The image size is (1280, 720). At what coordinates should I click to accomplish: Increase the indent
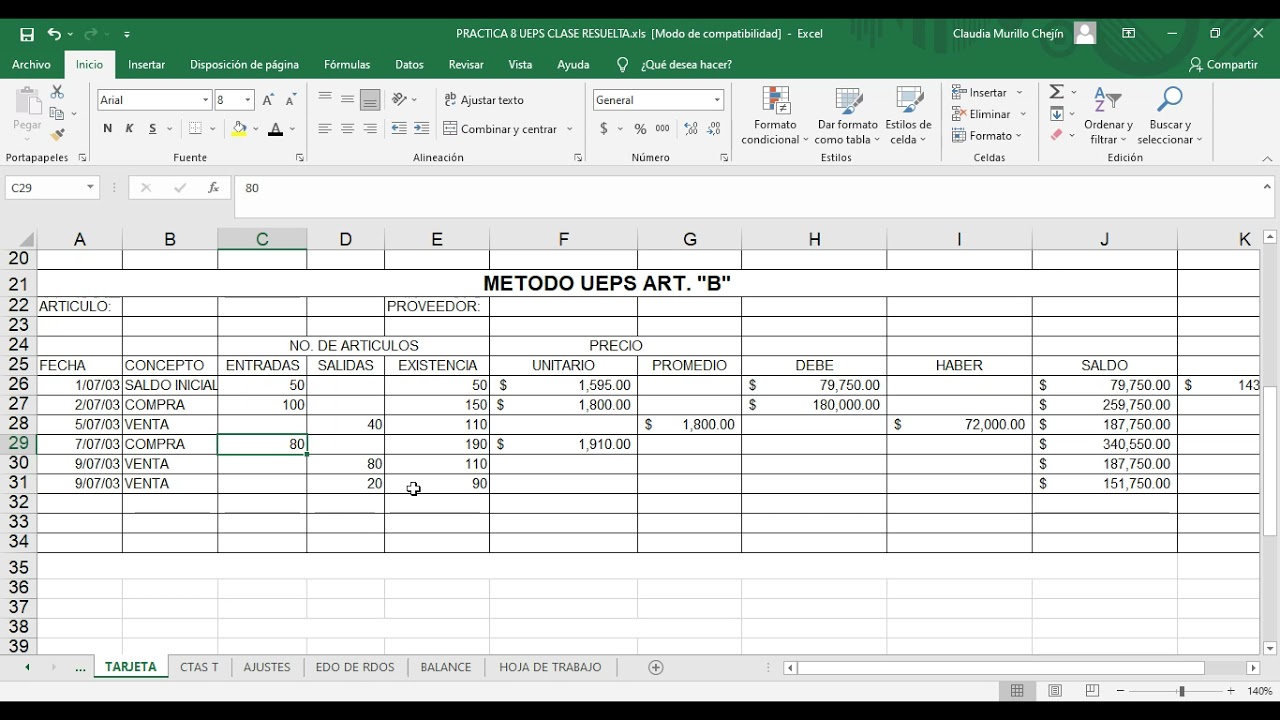tap(421, 129)
